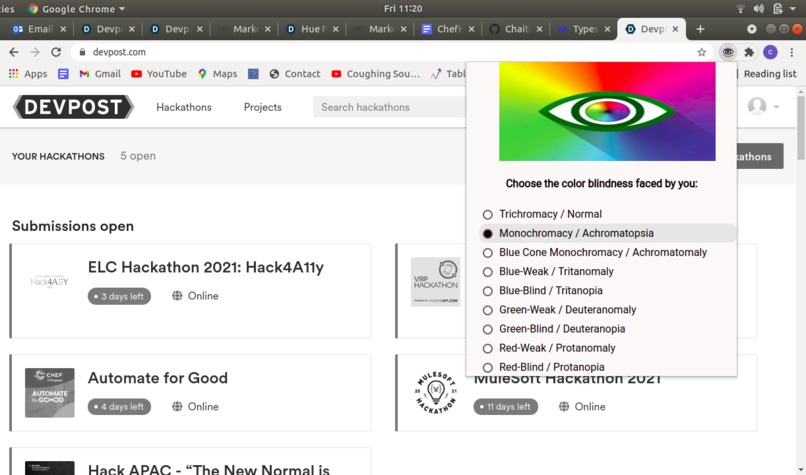Choose Blue-Weak / Tritanomaly option
This screenshot has height=475, width=806.
[487, 271]
